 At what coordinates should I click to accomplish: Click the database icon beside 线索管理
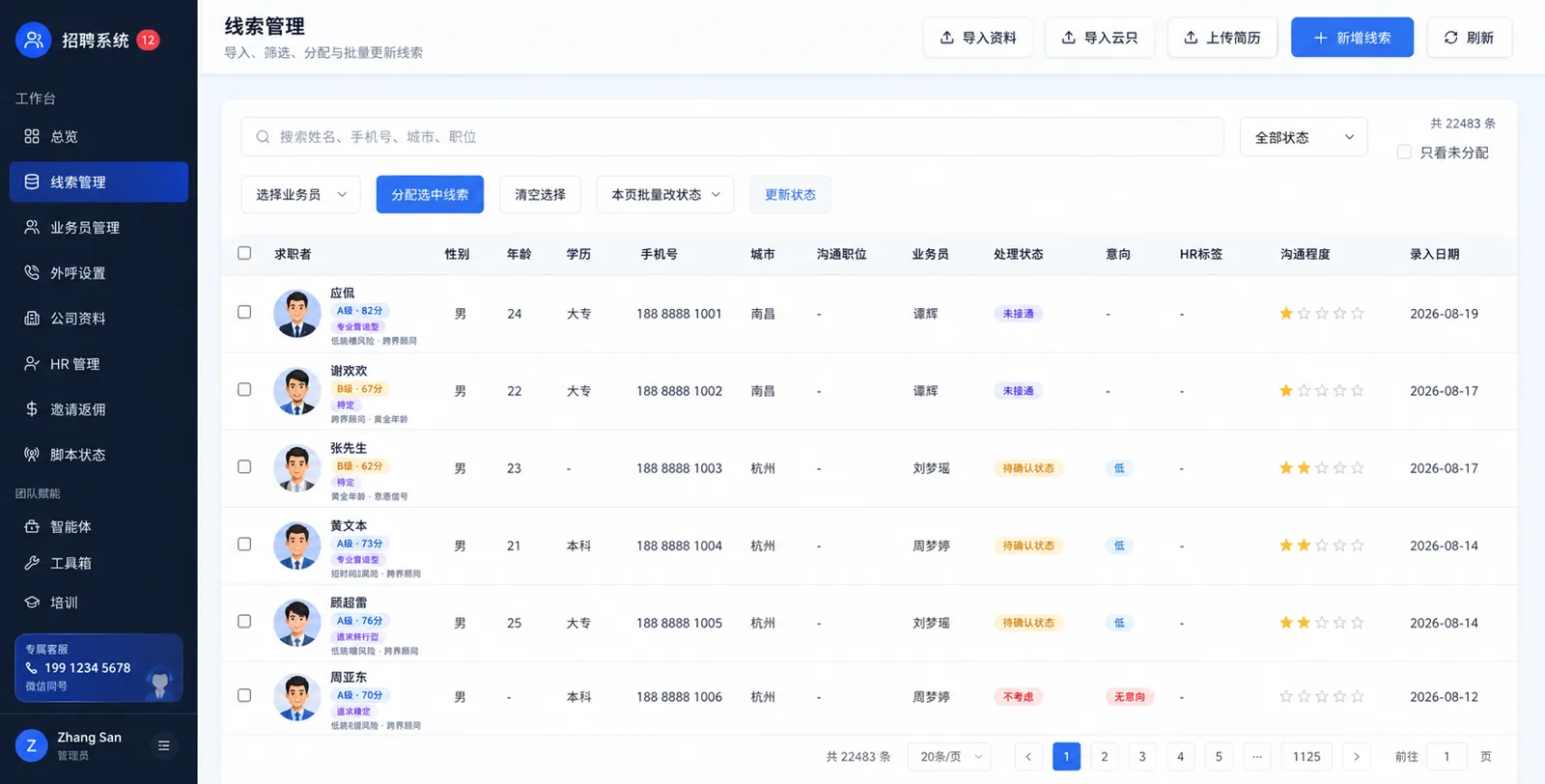[32, 182]
